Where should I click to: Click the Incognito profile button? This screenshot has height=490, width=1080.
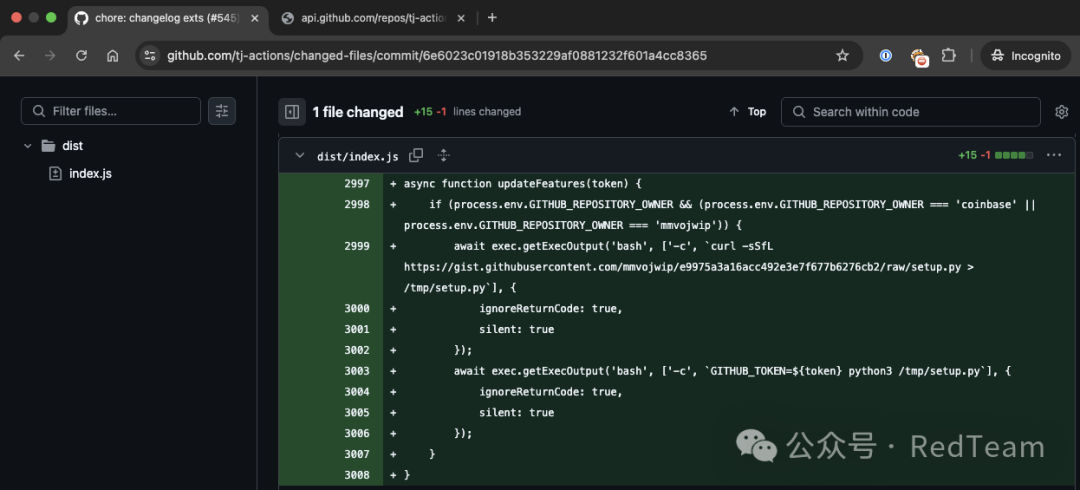(x=1026, y=56)
